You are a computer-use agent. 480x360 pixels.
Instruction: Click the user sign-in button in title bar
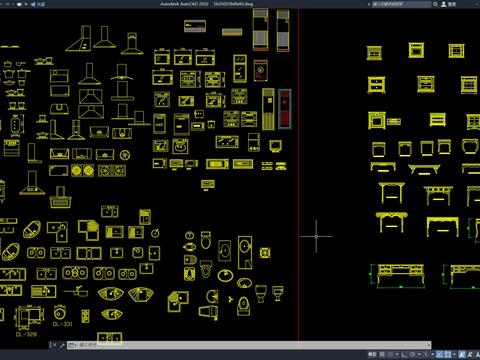448,4
